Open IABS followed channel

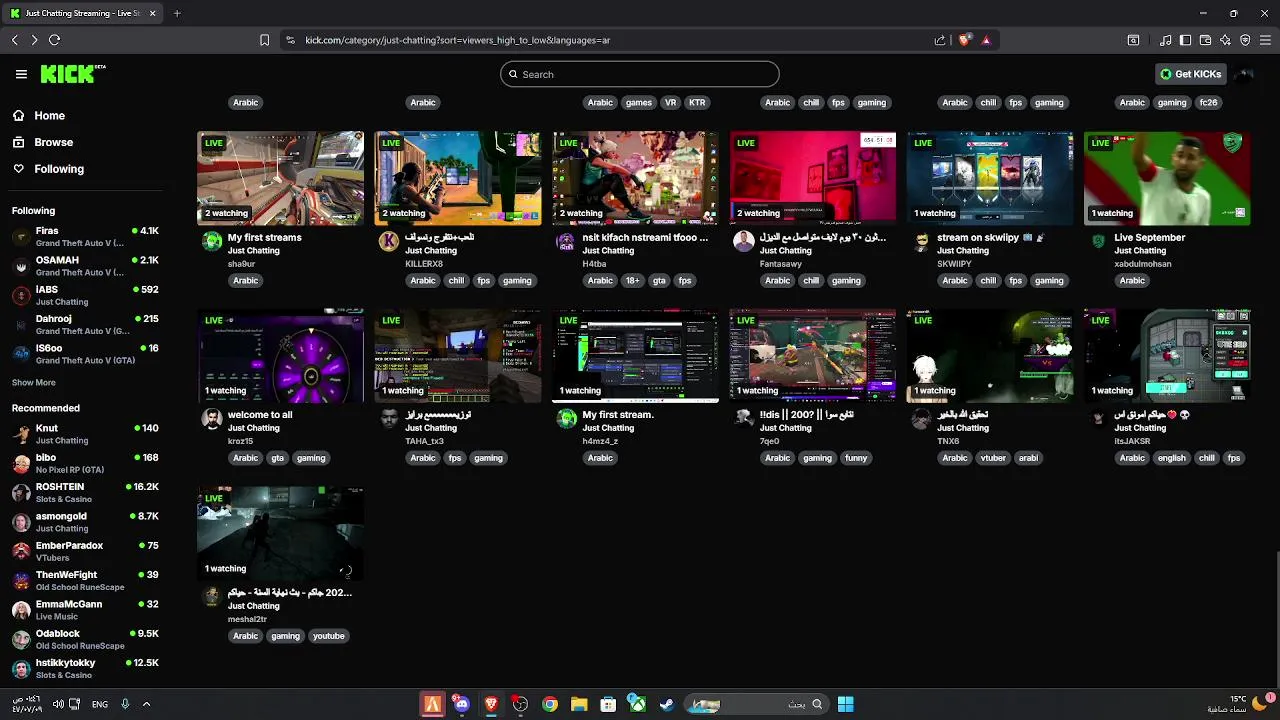tap(86, 295)
